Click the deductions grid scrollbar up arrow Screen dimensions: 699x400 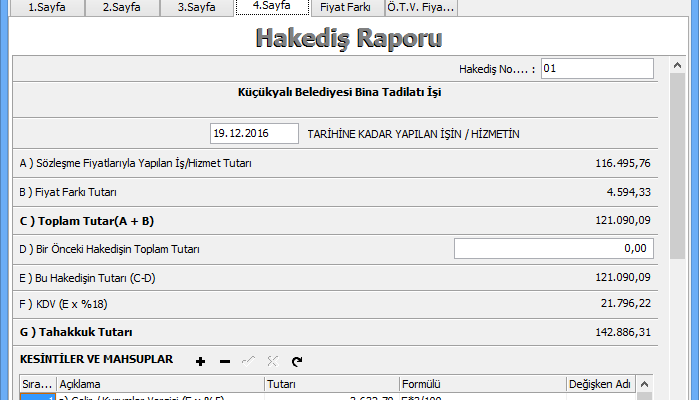pyautogui.click(x=645, y=384)
